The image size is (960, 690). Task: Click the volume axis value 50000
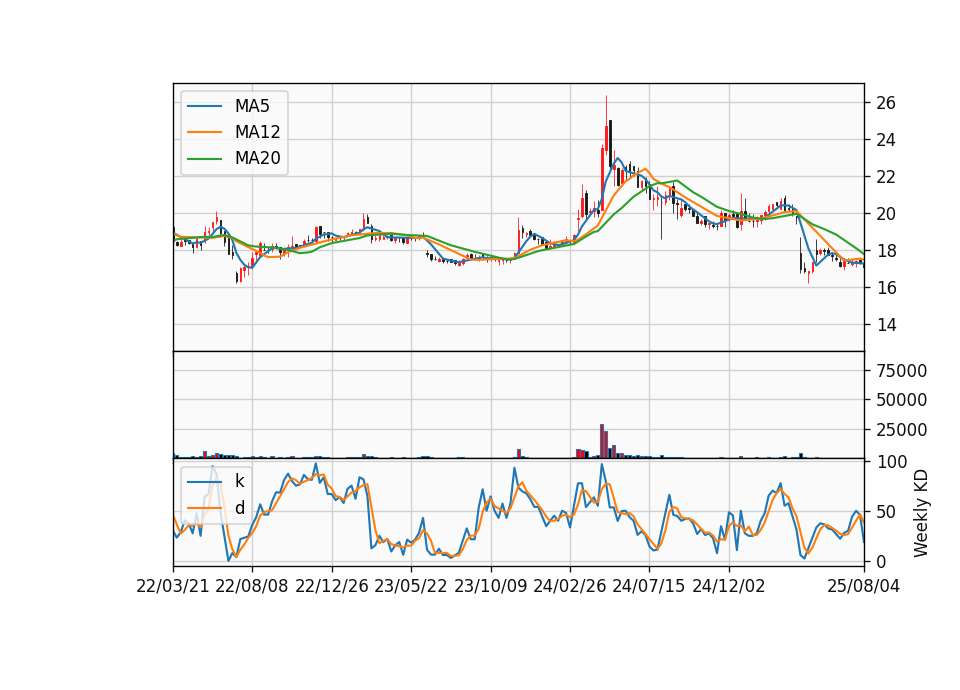coord(902,400)
